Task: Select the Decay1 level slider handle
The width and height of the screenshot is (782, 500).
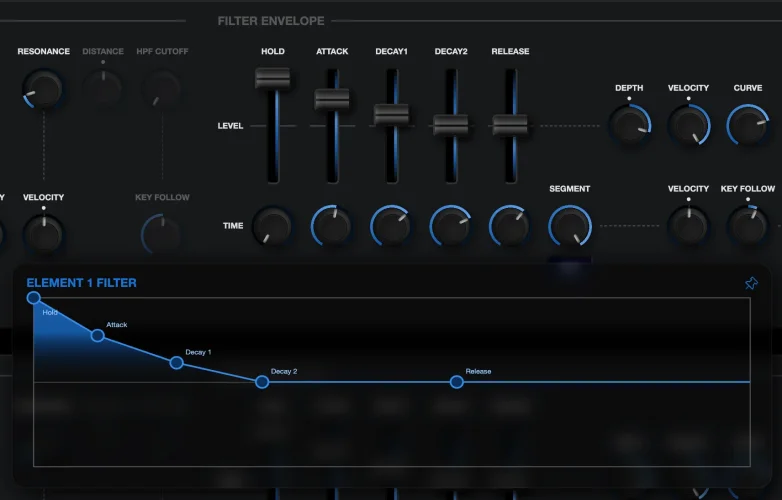Action: click(391, 114)
